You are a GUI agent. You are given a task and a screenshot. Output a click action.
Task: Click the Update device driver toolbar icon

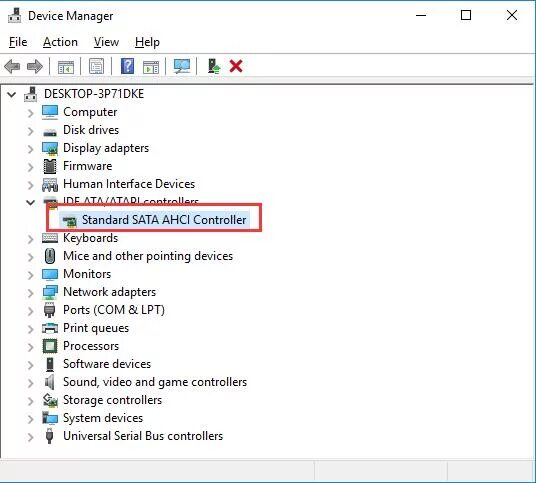coord(214,66)
